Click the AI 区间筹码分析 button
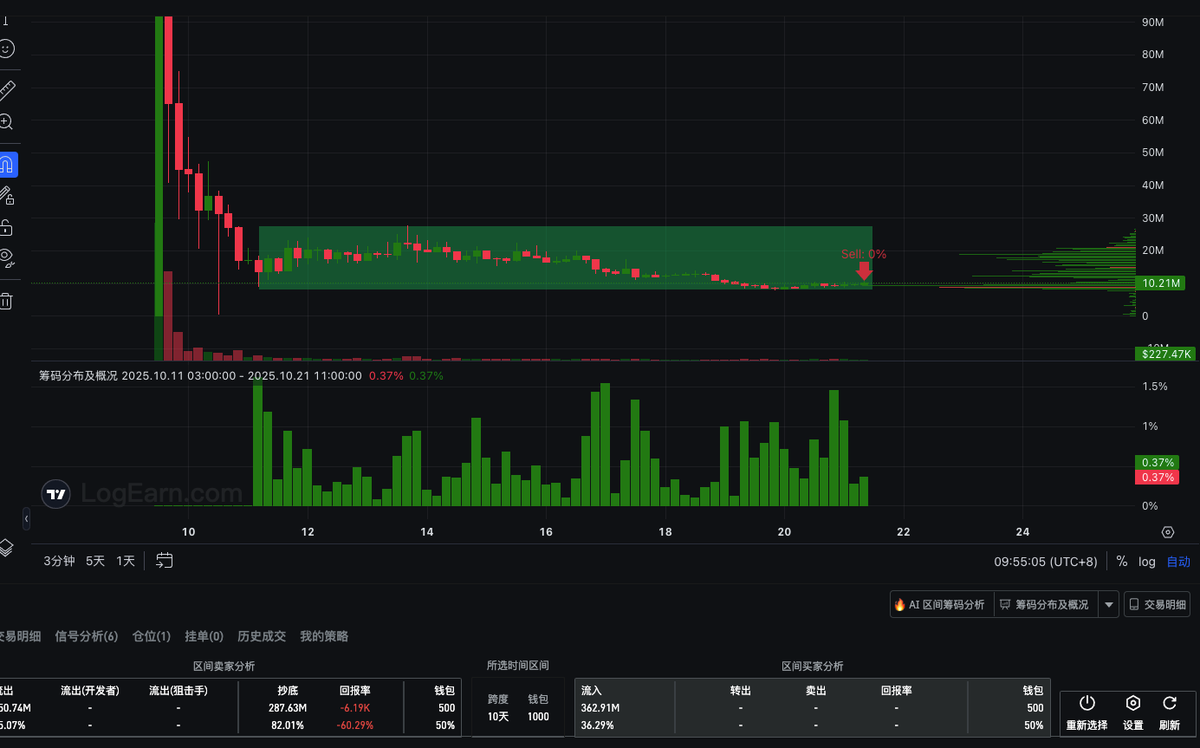 941,604
